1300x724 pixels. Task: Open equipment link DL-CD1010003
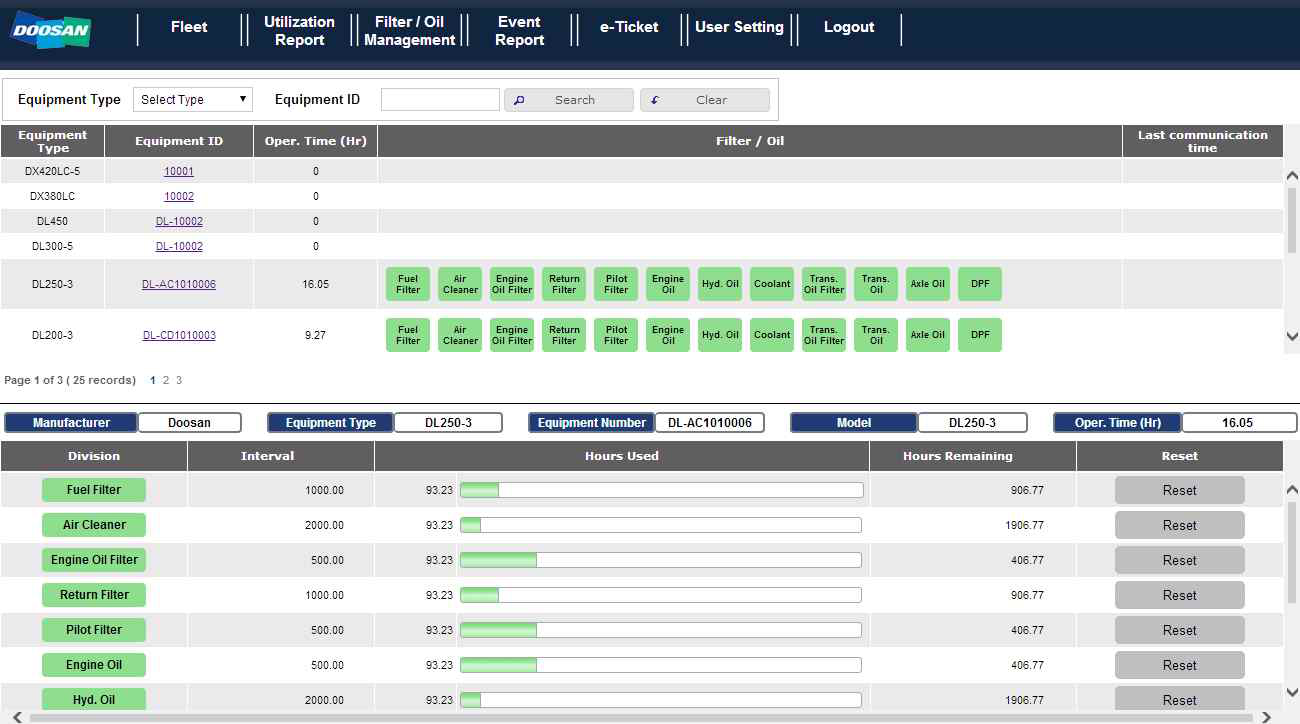(x=179, y=335)
